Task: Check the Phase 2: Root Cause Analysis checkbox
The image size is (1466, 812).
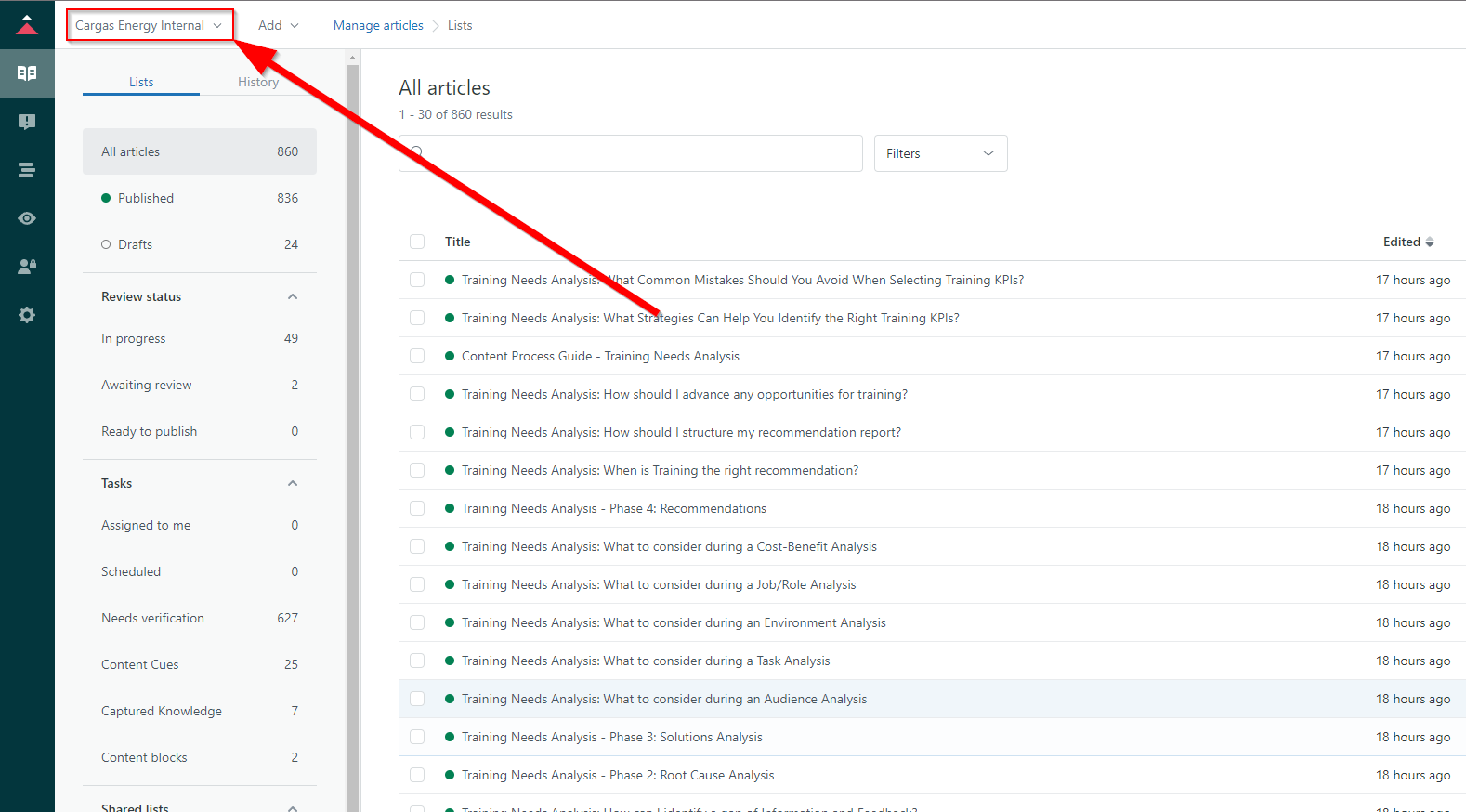Action: click(x=417, y=775)
